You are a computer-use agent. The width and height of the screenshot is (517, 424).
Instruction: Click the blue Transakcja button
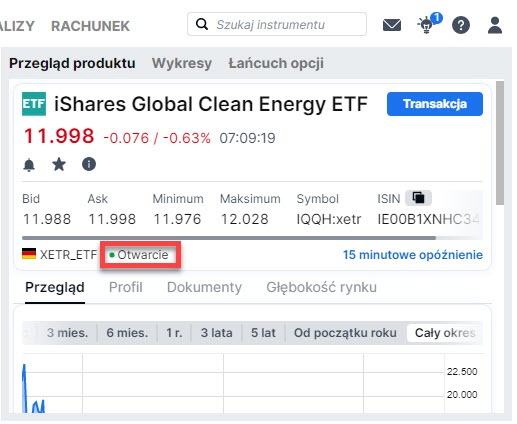[x=435, y=104]
